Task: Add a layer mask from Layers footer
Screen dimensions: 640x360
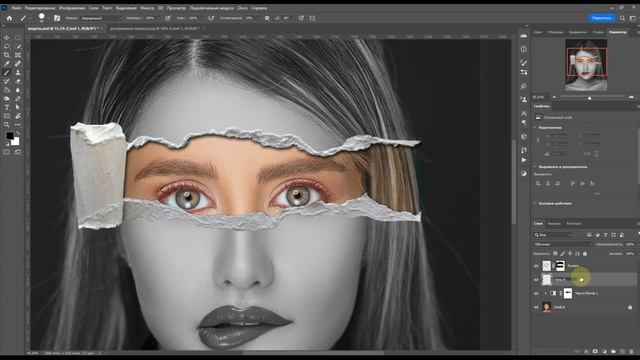Action: click(595, 351)
